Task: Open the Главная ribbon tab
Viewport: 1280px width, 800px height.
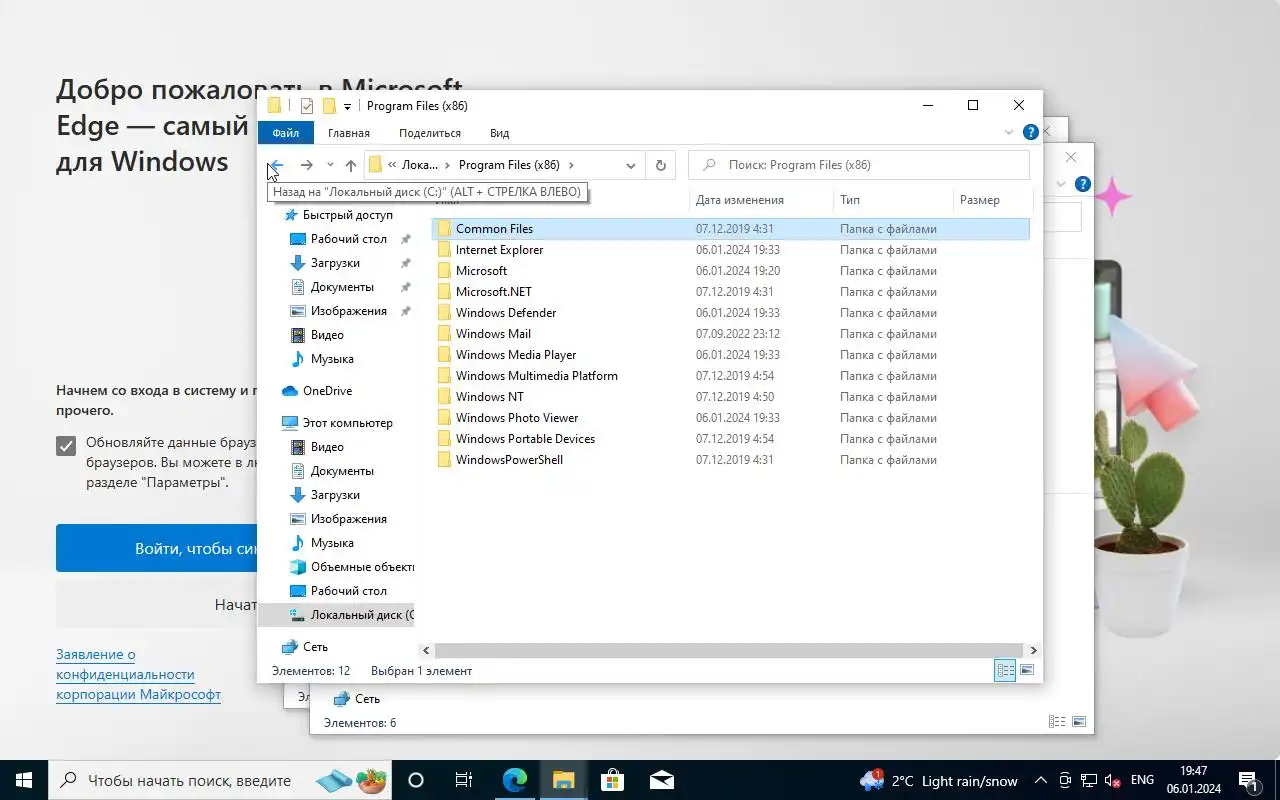Action: click(349, 133)
